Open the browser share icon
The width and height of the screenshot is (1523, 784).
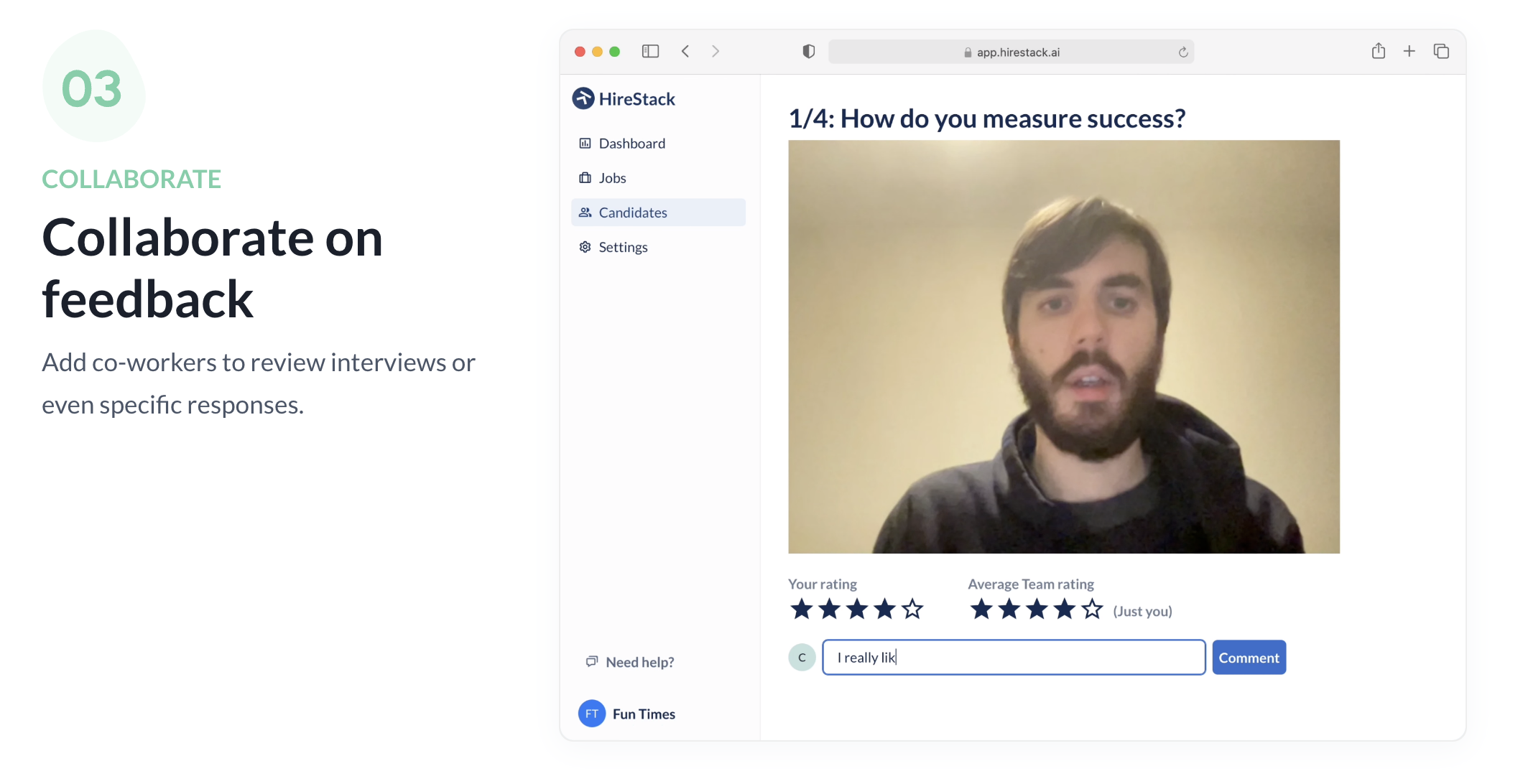click(1378, 52)
